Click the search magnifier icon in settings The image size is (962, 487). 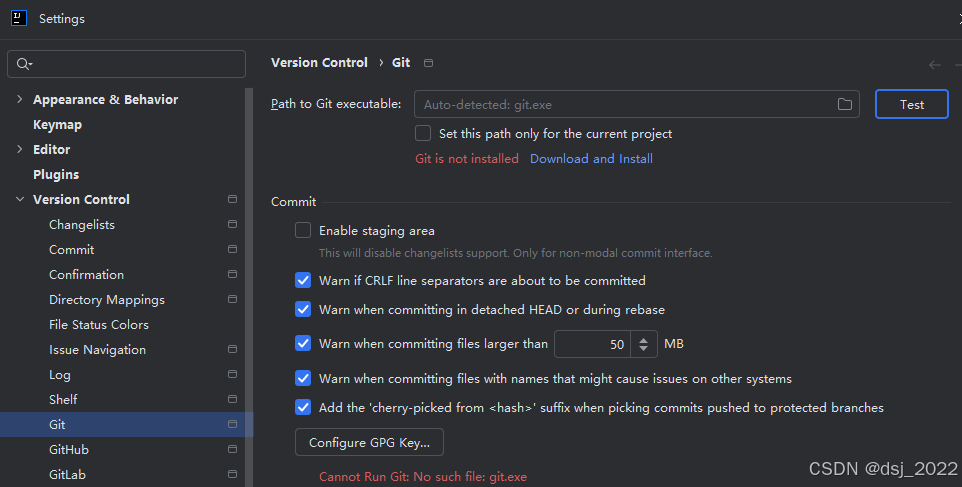[24, 64]
